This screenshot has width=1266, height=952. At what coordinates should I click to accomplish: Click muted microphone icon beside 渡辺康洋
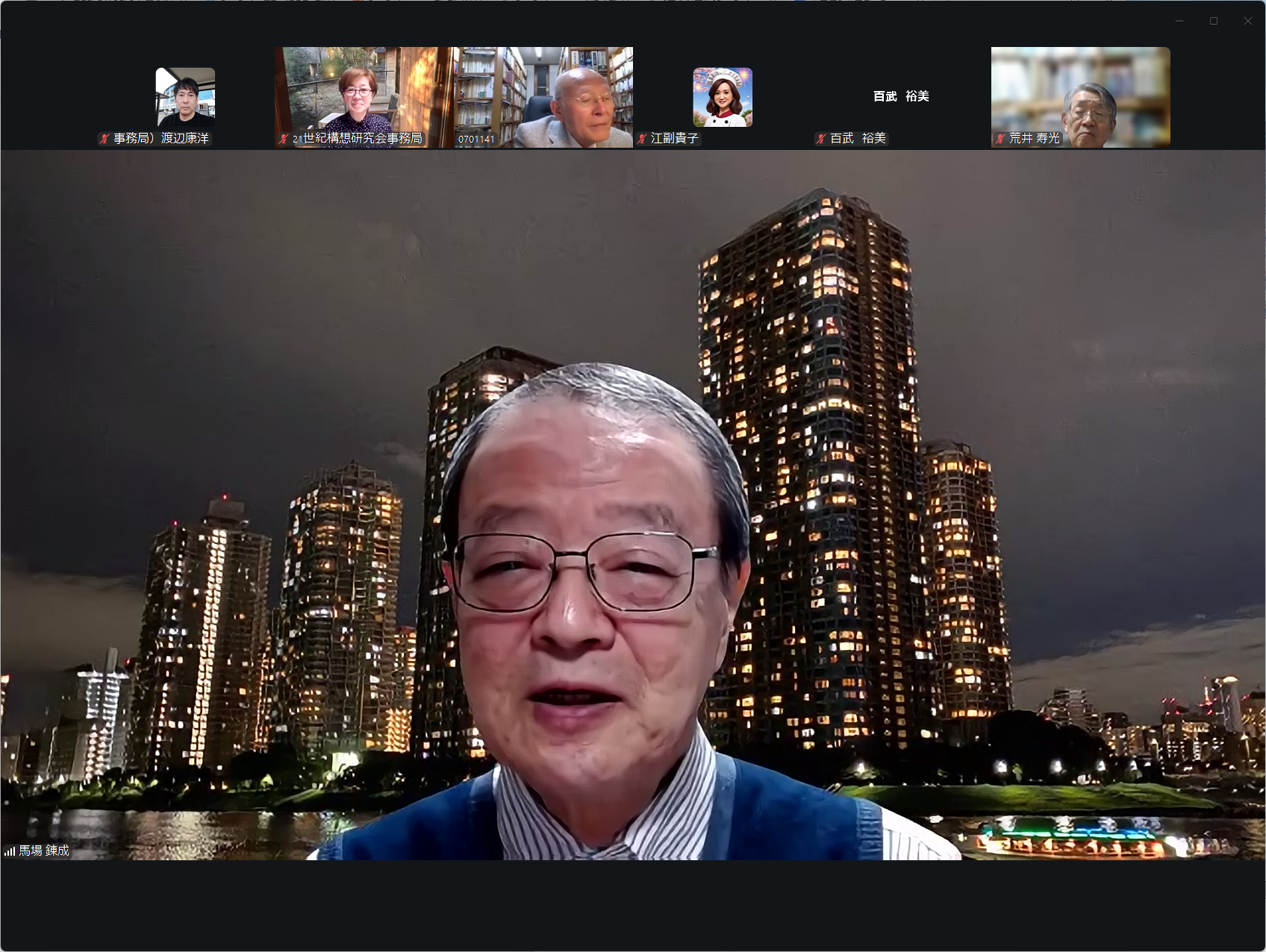click(105, 139)
